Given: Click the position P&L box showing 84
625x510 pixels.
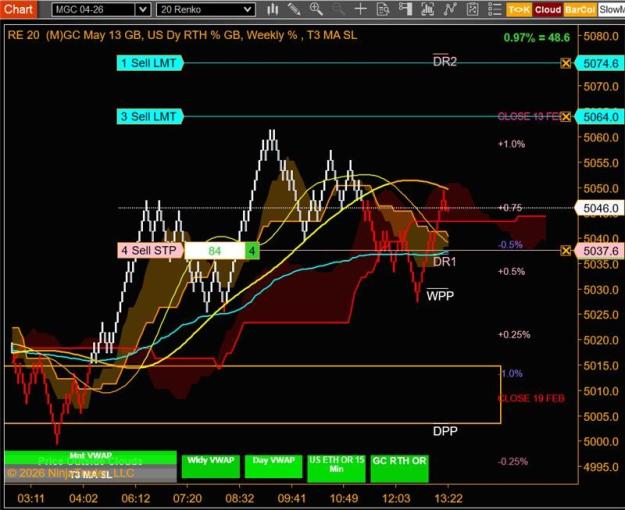Looking at the screenshot, I should tap(215, 251).
